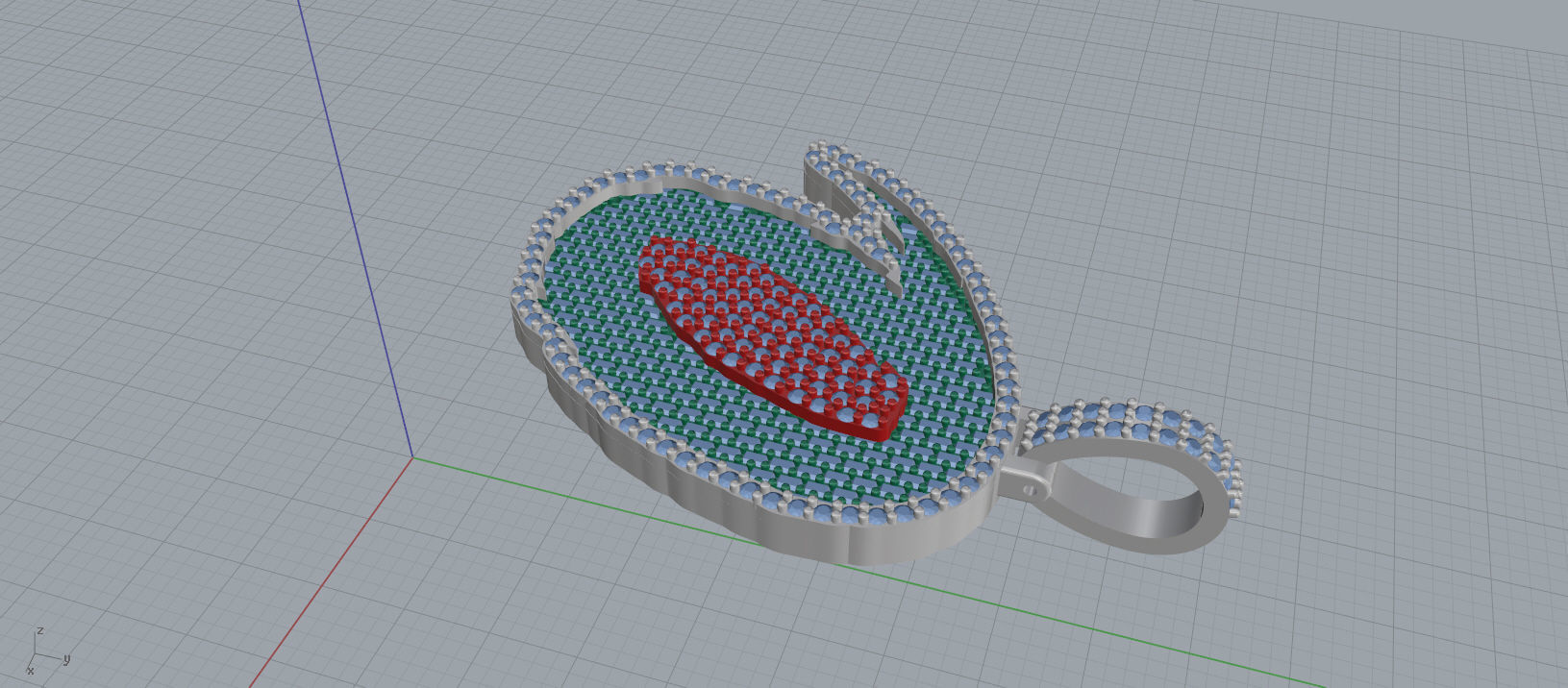The width and height of the screenshot is (1568, 688).
Task: Select the hinge connector joining pendant and bail
Action: pyautogui.click(x=1027, y=483)
